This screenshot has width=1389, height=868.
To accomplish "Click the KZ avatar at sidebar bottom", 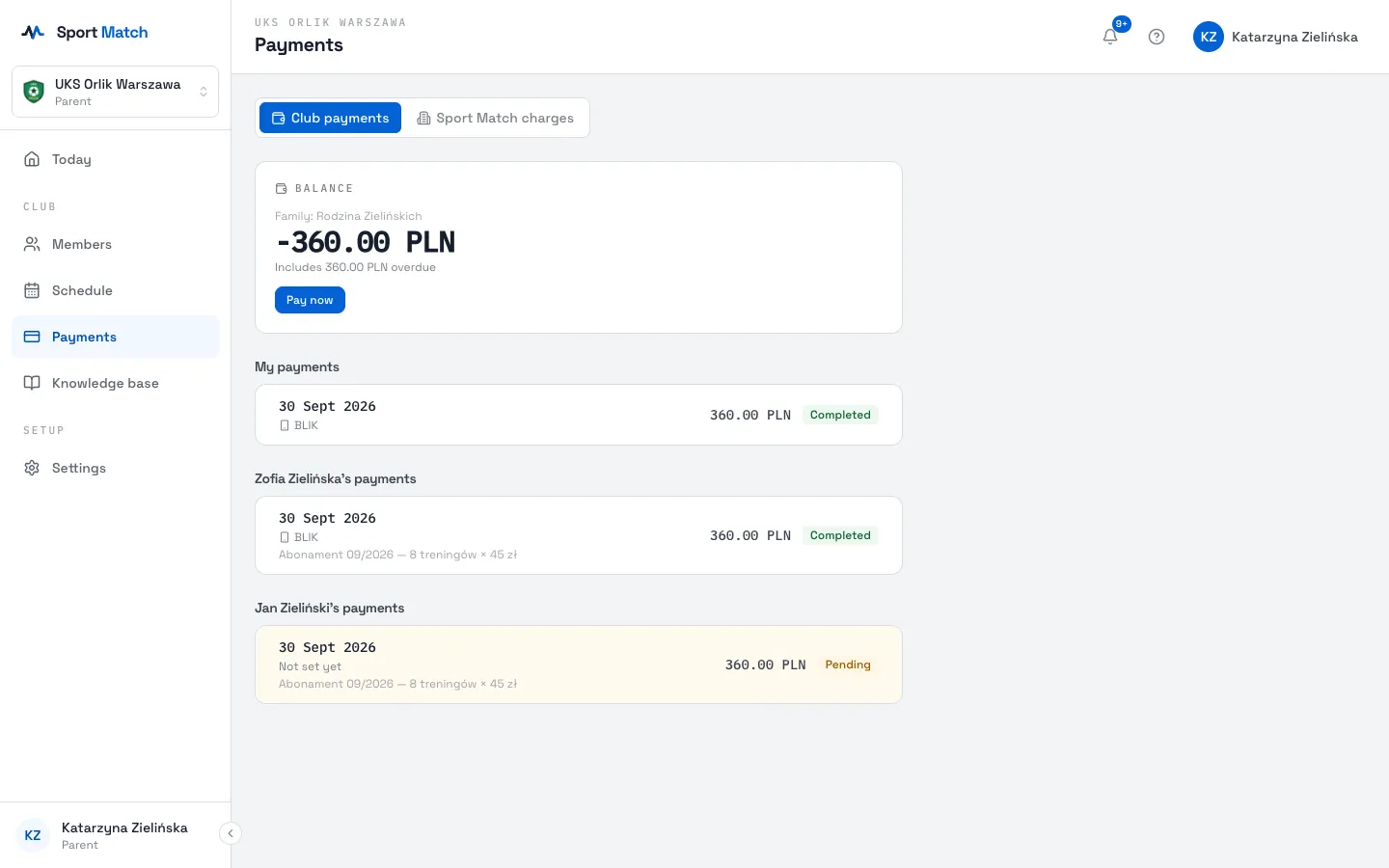I will [33, 835].
